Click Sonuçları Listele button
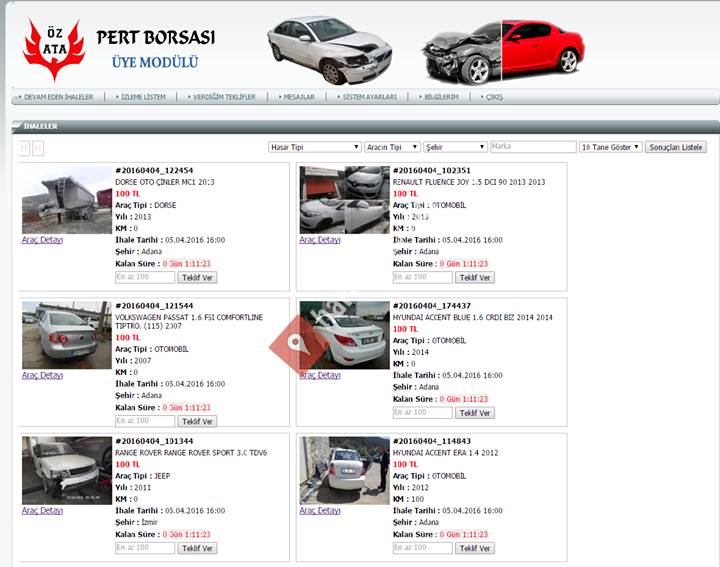 pyautogui.click(x=675, y=147)
